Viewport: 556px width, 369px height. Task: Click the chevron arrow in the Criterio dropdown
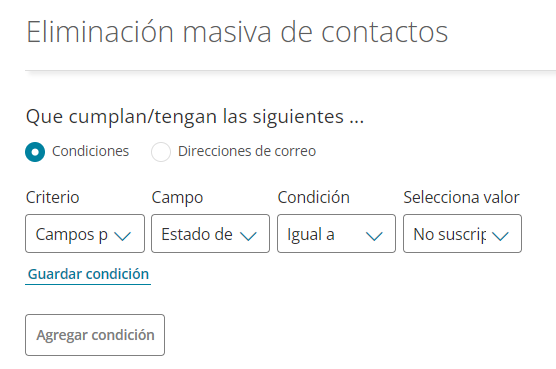123,236
